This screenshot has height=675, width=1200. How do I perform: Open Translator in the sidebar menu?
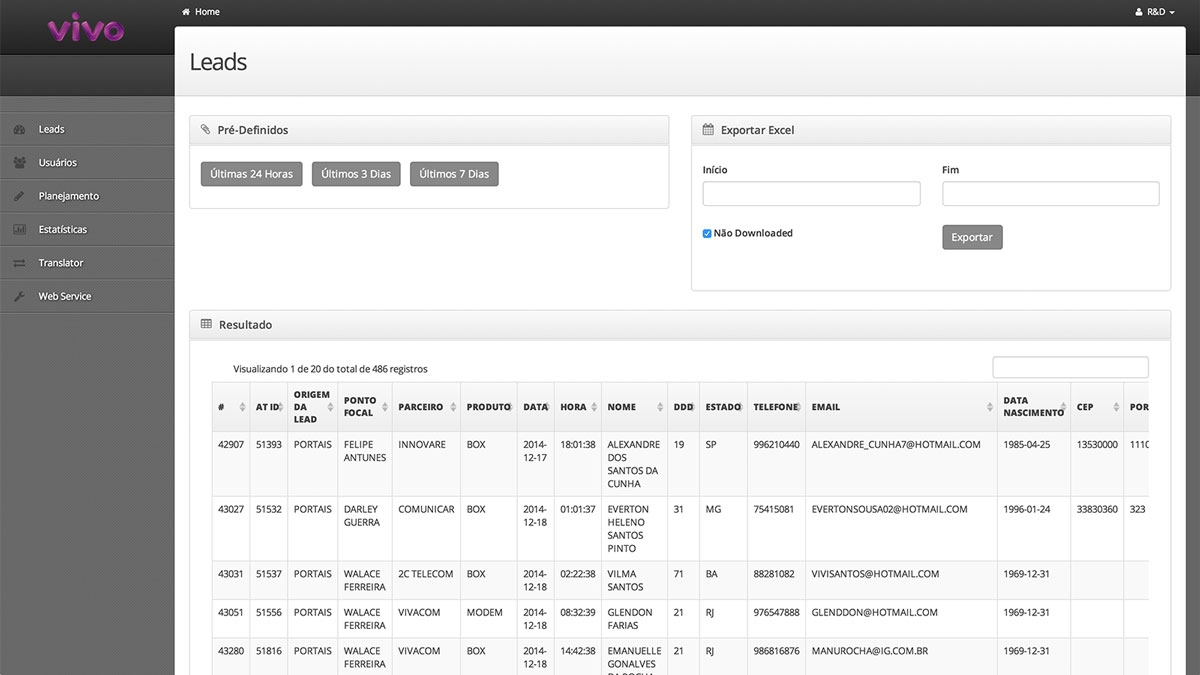pyautogui.click(x=87, y=263)
